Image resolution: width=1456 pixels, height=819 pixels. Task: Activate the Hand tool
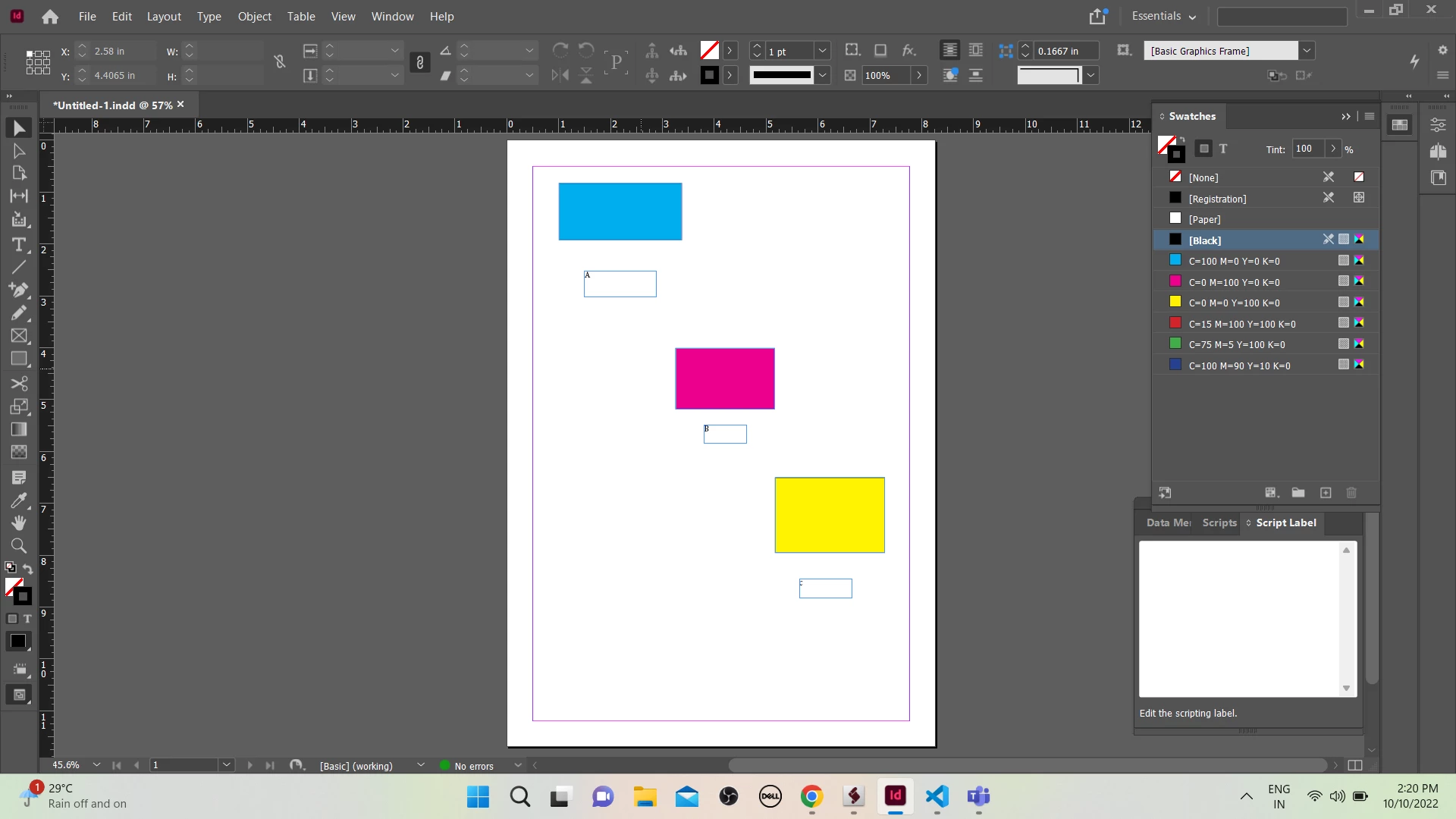(18, 522)
